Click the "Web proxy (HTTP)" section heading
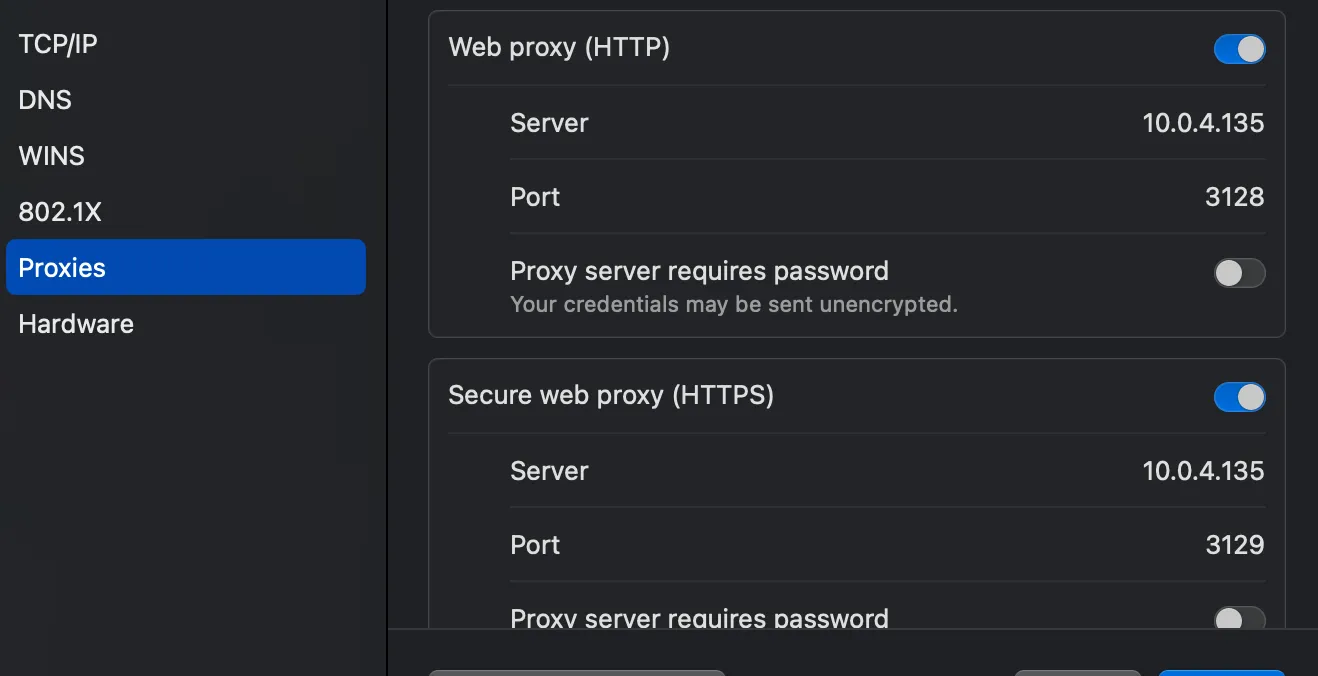Viewport: 1318px width, 676px height. [559, 47]
